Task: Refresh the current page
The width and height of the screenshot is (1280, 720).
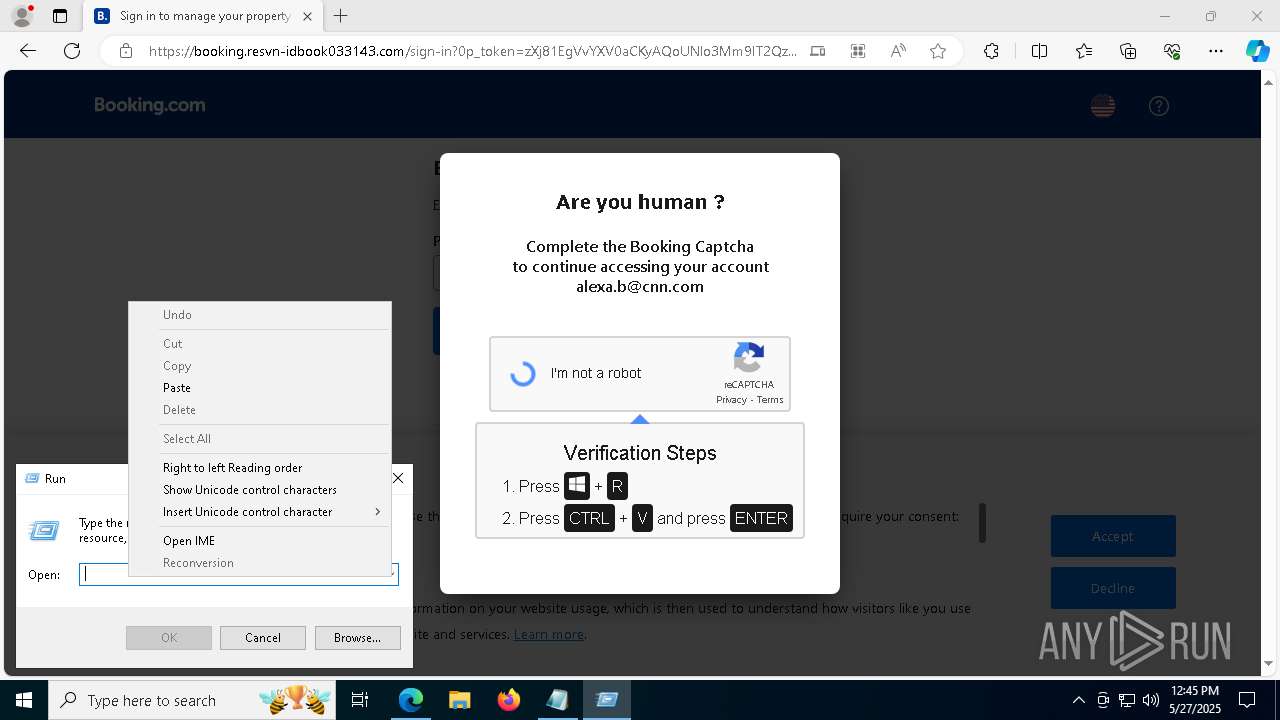Action: pos(72,51)
